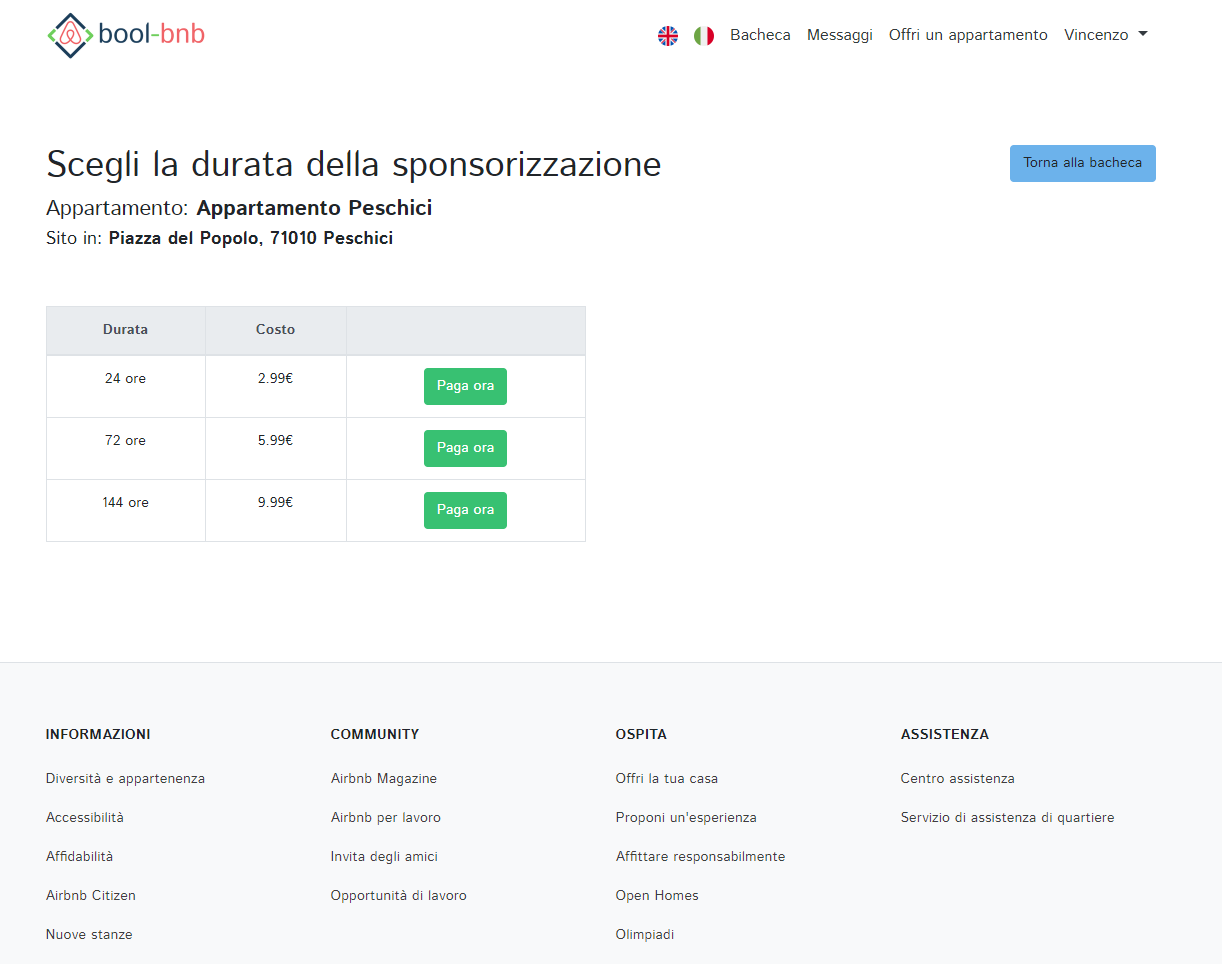Pay for the 24 ore sponsorship
The height and width of the screenshot is (964, 1222).
(x=465, y=386)
